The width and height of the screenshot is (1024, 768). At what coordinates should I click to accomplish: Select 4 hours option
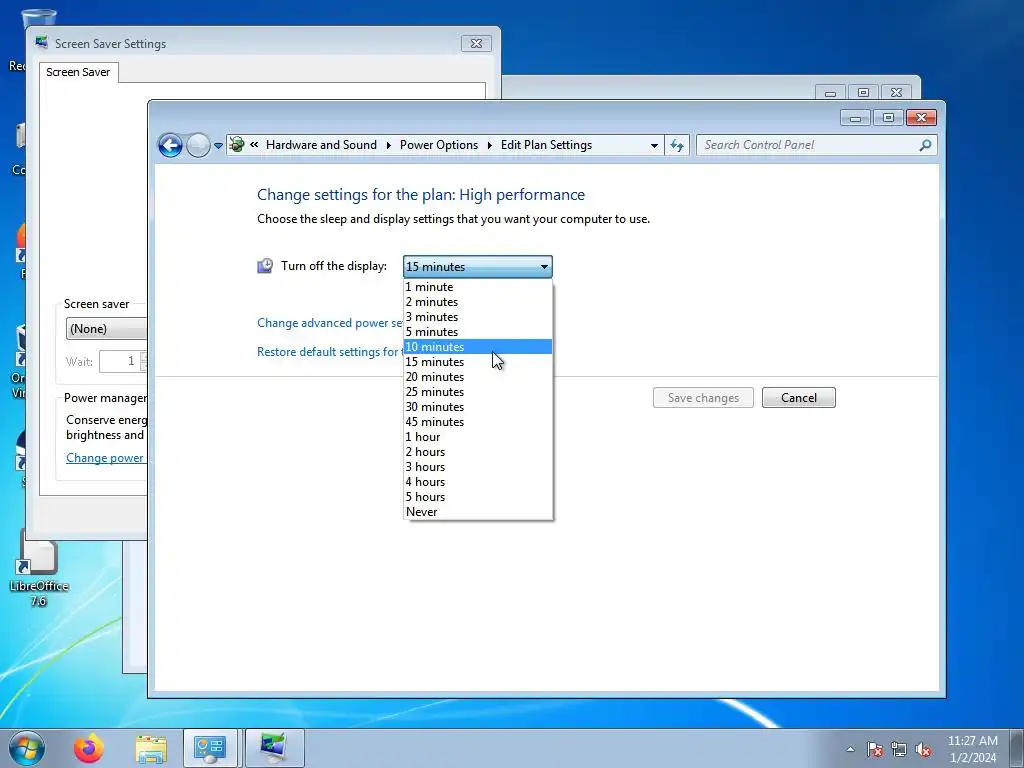coord(478,482)
